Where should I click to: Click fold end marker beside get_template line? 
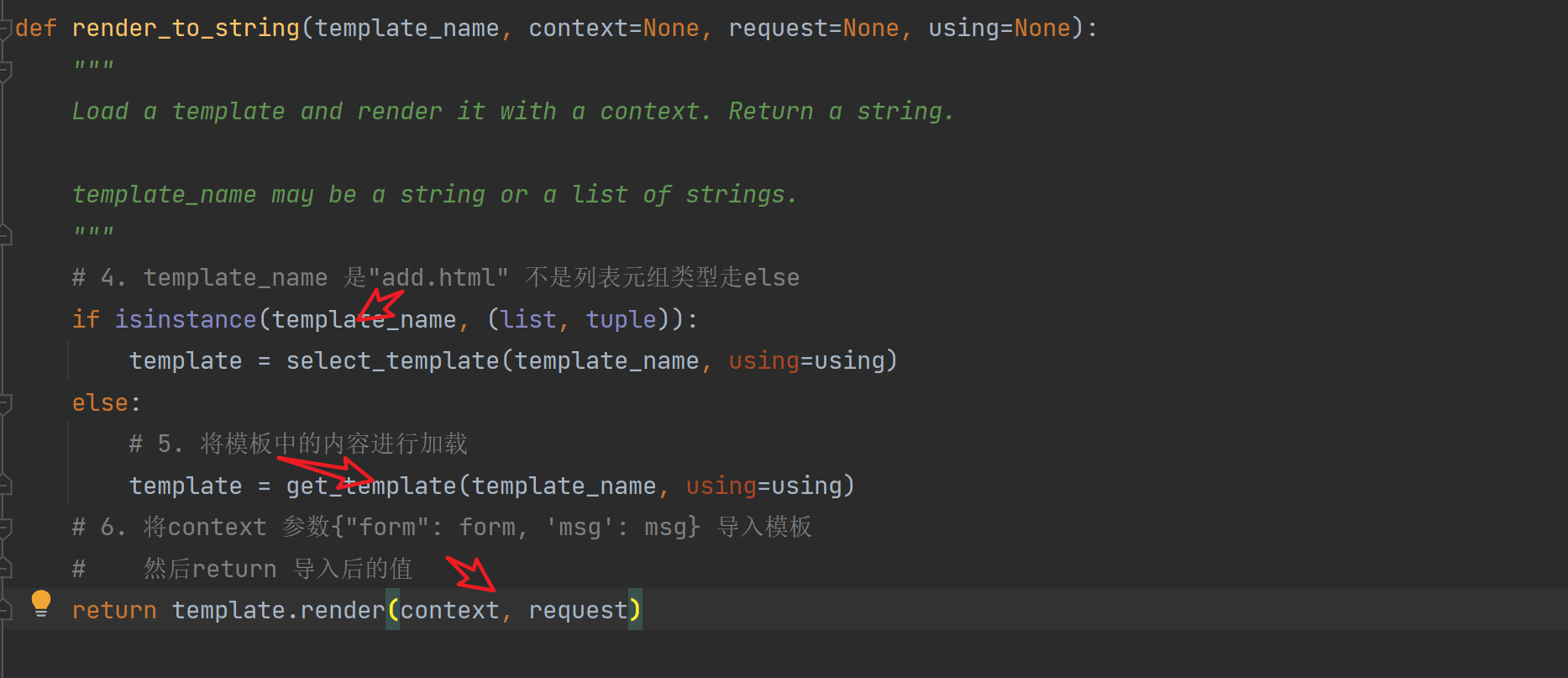(x=5, y=486)
